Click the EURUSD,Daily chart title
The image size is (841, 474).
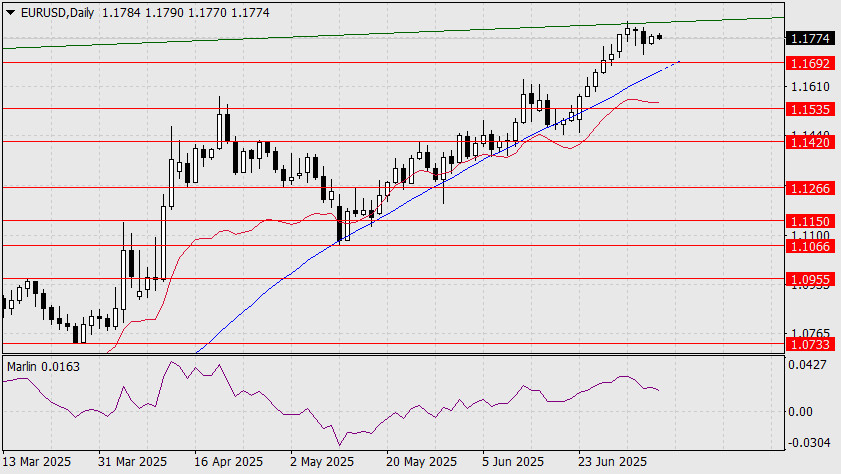click(57, 13)
